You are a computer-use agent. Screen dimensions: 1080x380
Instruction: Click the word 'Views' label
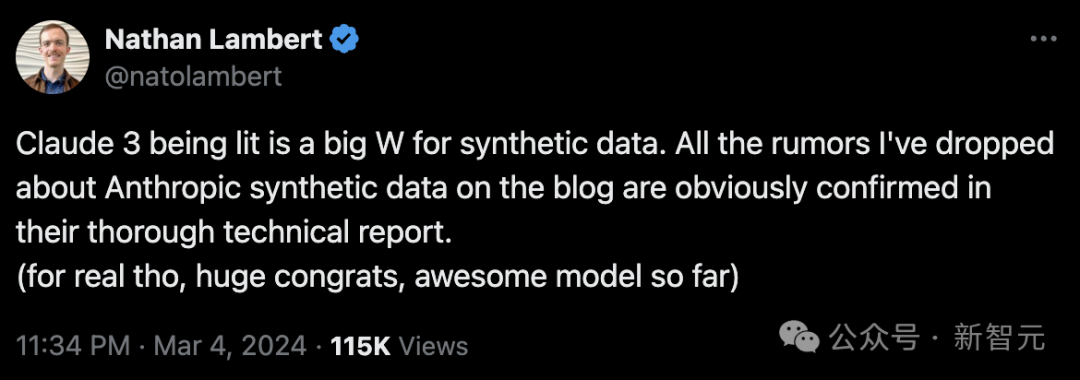(434, 346)
